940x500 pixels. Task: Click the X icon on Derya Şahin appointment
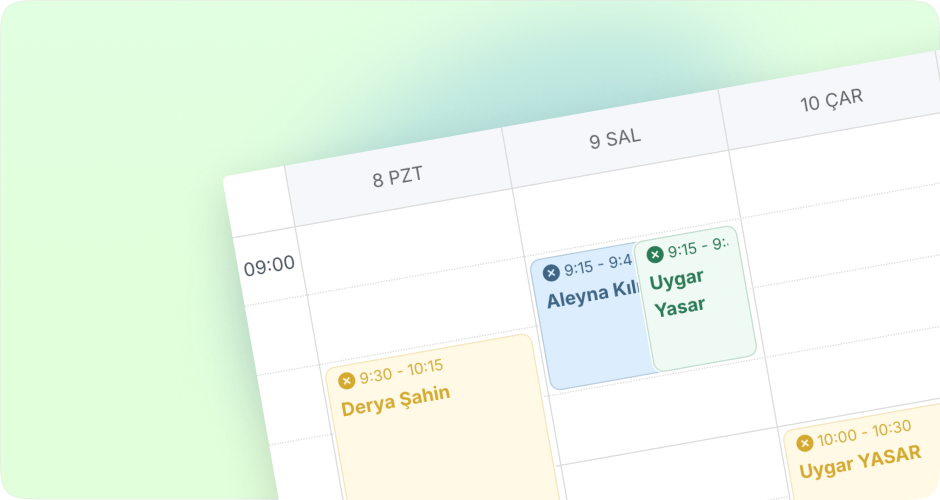pos(347,381)
